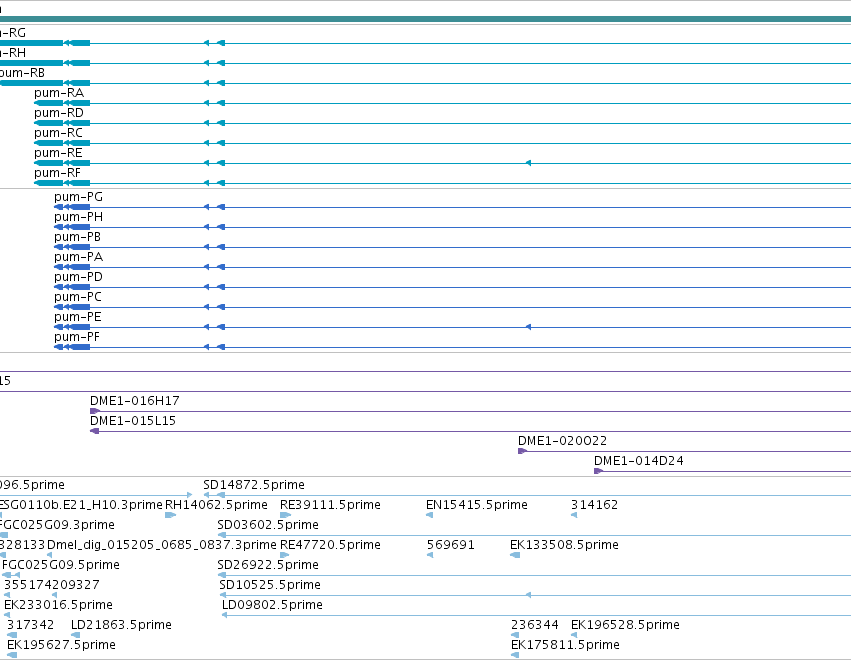Select the EK175811.5prime EST
This screenshot has height=660, width=851.
tap(565, 646)
